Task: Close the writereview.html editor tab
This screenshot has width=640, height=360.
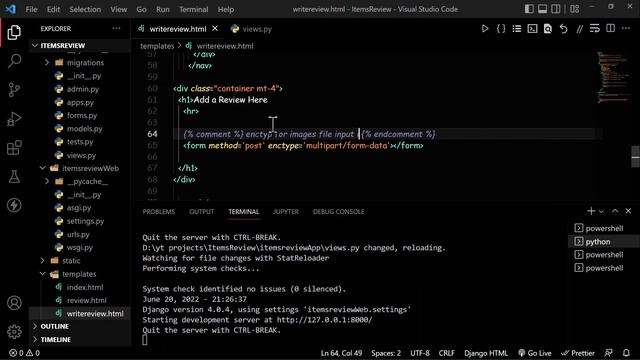Action: coord(215,29)
